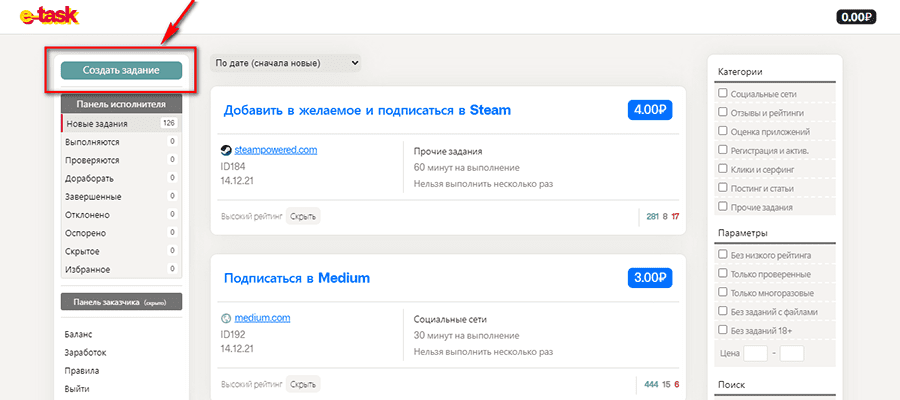
Task: Open the 0.00₽ balance badge
Action: (x=855, y=16)
